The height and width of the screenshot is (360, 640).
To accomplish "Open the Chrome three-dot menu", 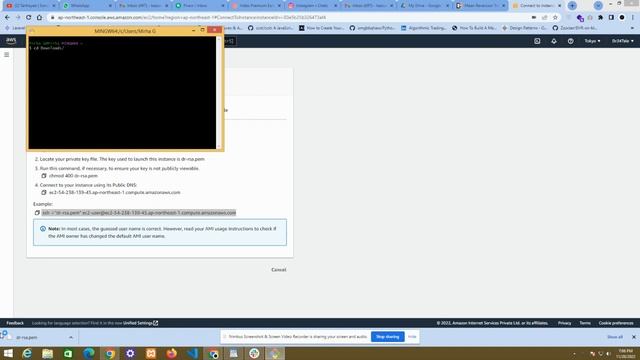I will (633, 18).
